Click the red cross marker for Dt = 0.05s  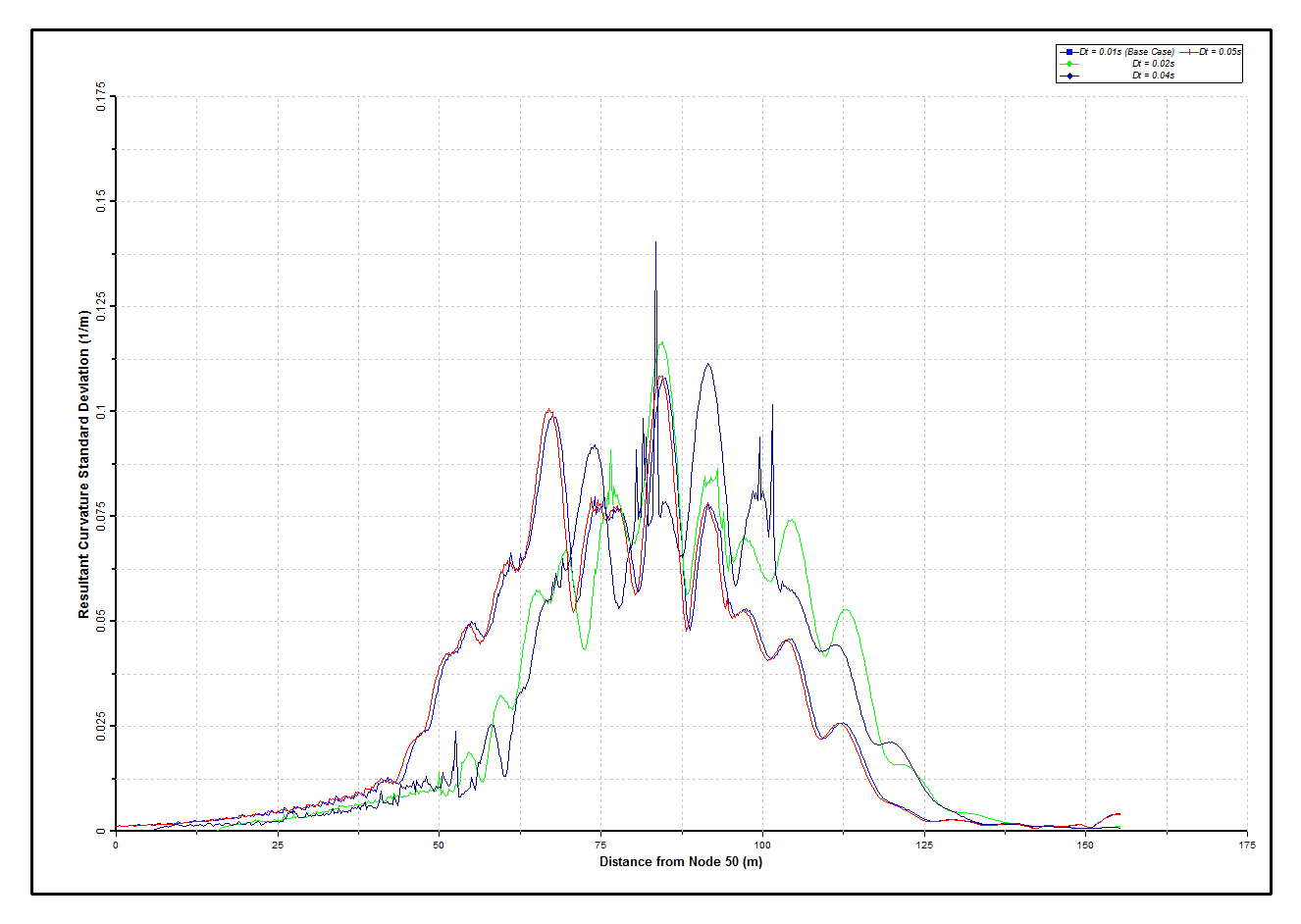click(1188, 51)
